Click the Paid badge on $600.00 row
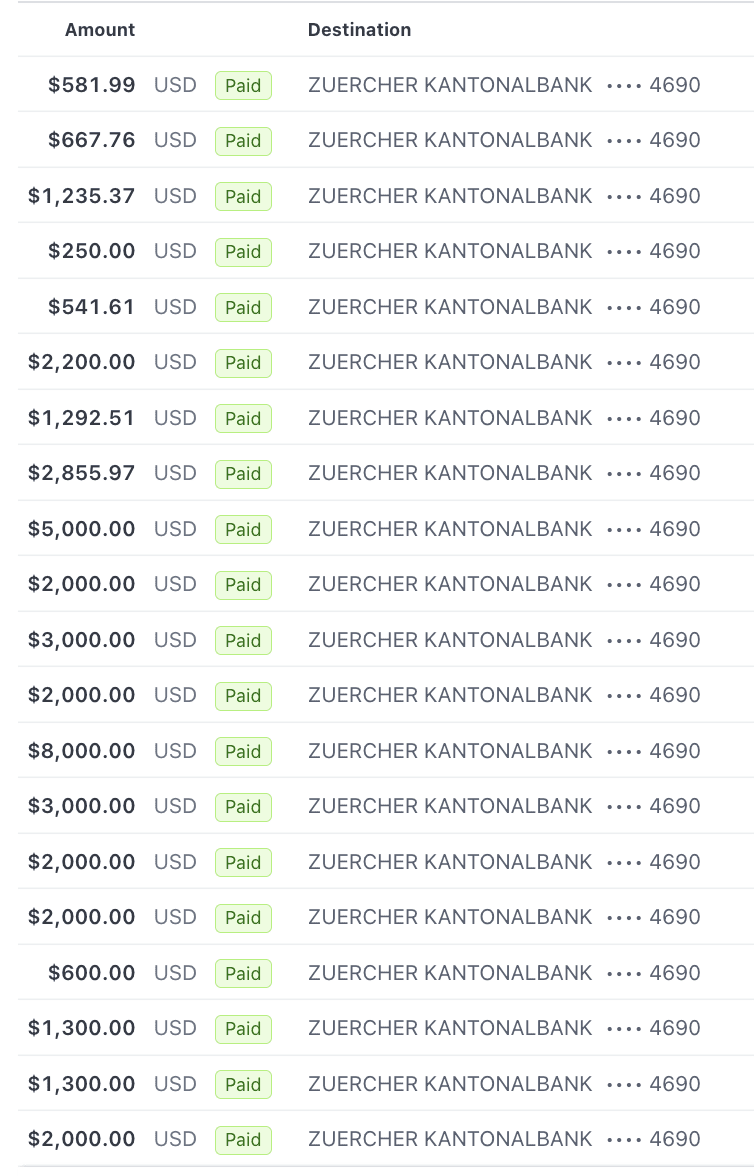754x1176 pixels. [243, 974]
